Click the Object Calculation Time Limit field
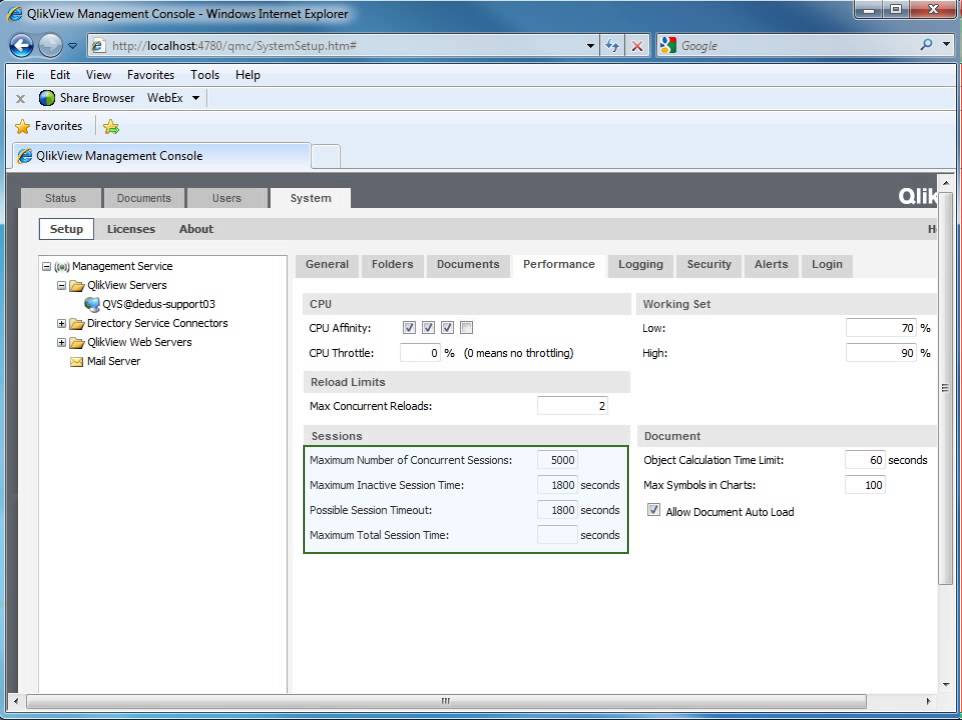962x720 pixels. point(865,460)
